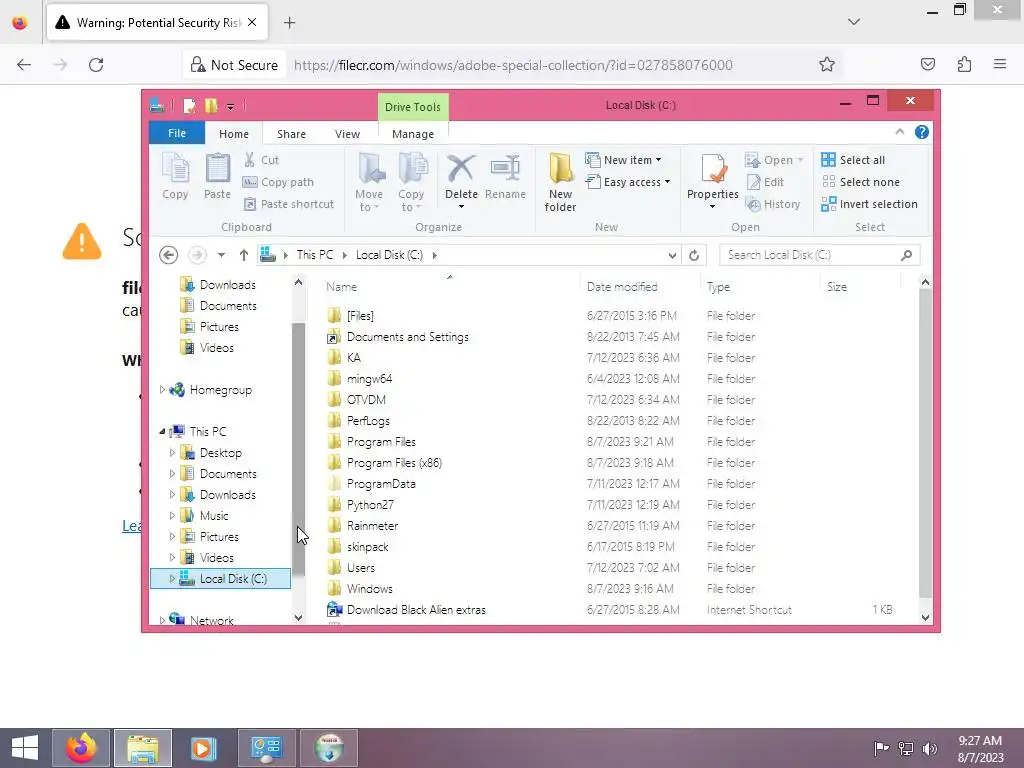Click the Copy path command

[279, 182]
